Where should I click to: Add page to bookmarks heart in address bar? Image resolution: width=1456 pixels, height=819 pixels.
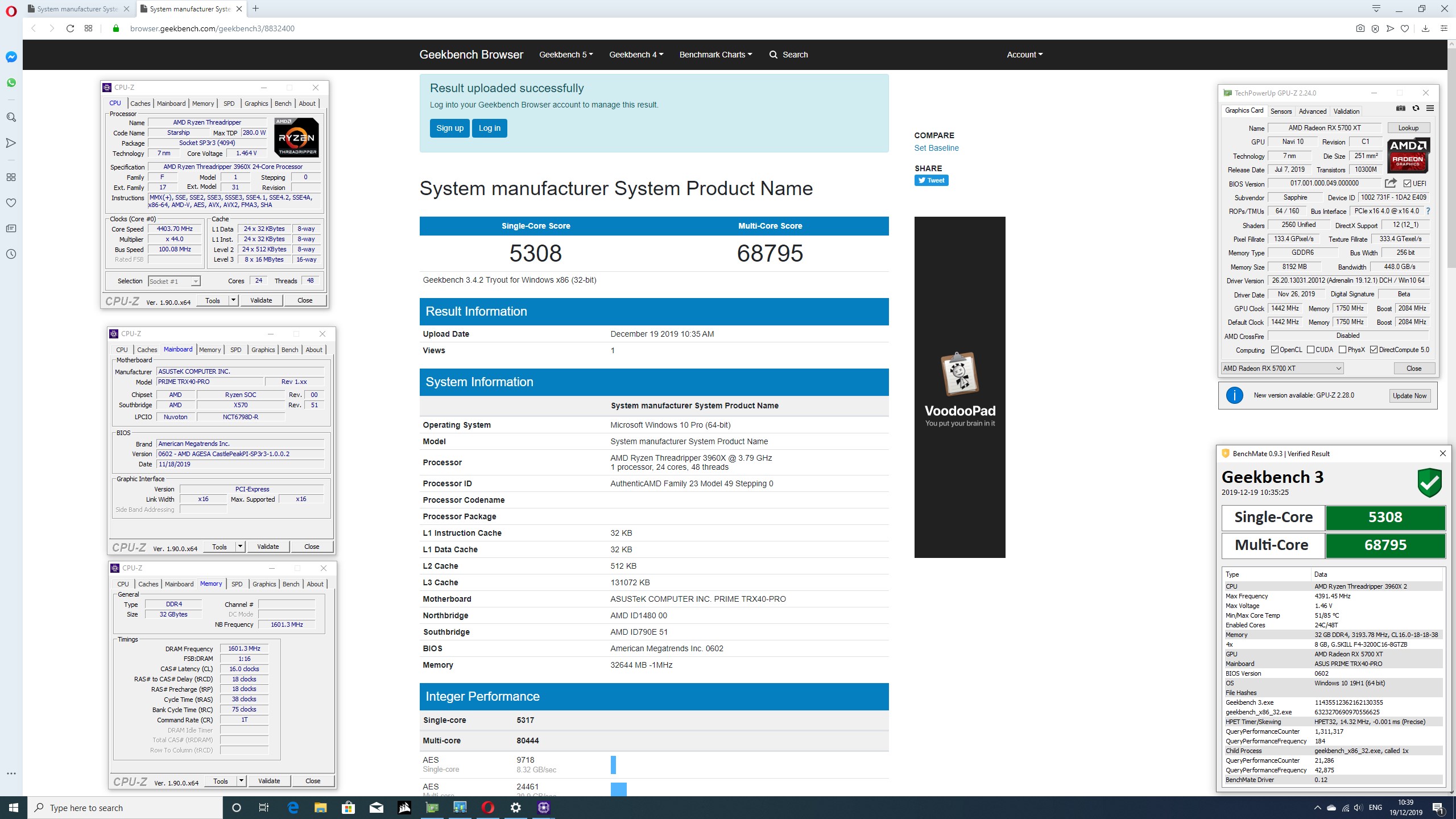pyautogui.click(x=1405, y=28)
